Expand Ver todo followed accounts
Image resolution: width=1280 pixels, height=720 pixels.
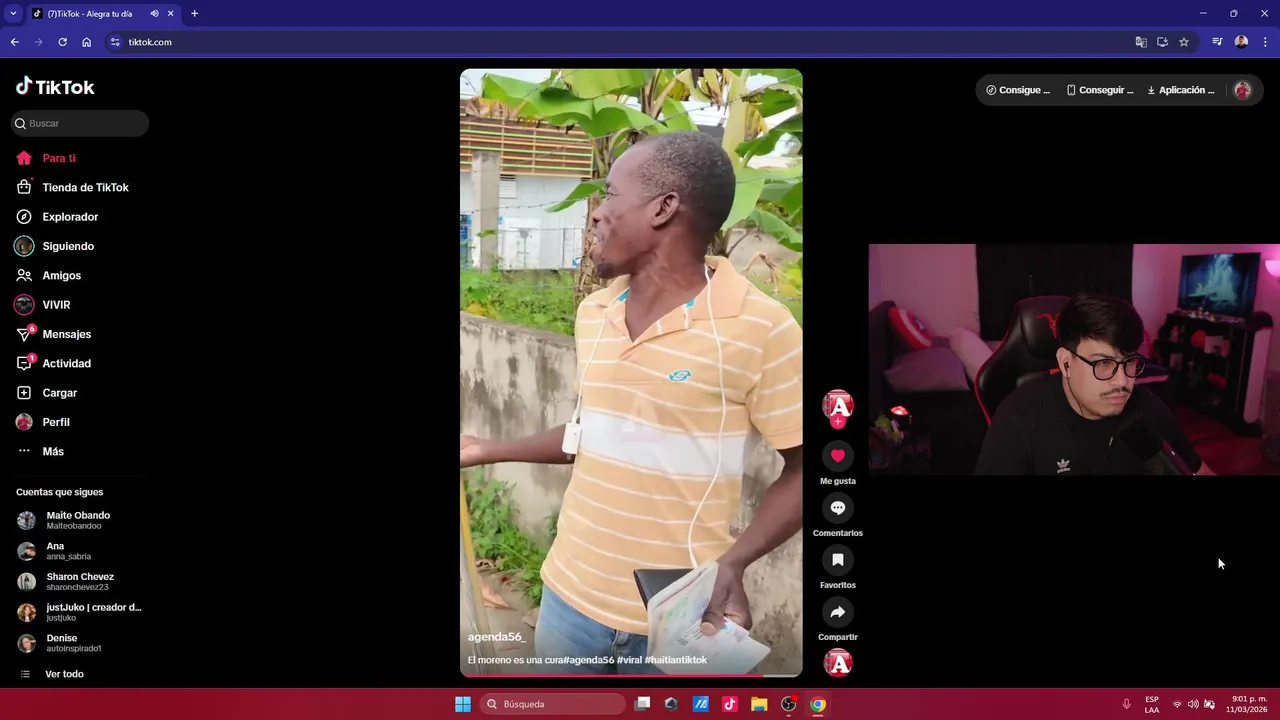(52, 674)
